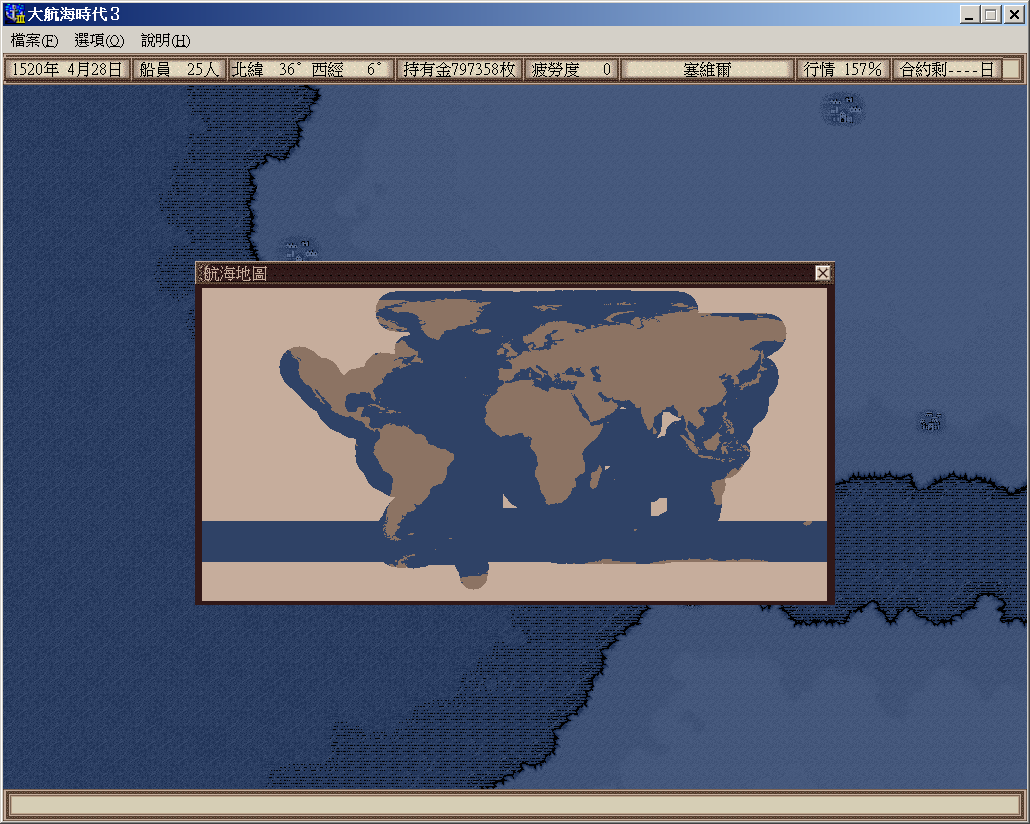Click the 北緯 36° 西經 6° coordinates field
The image size is (1030, 824).
(x=310, y=69)
